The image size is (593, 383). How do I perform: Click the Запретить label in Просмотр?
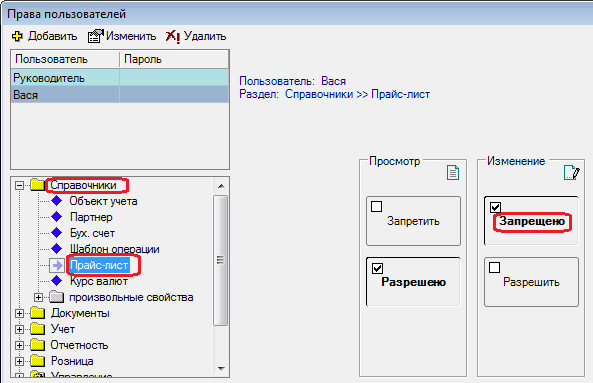pyautogui.click(x=413, y=221)
